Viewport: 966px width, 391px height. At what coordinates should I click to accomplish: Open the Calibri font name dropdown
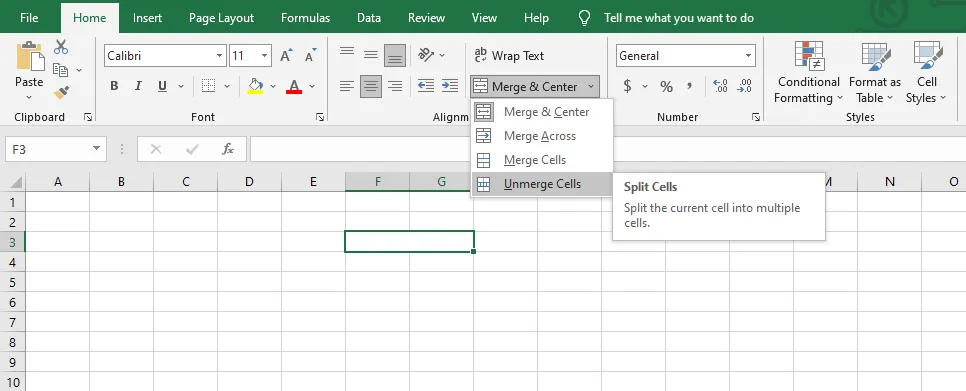tap(219, 56)
